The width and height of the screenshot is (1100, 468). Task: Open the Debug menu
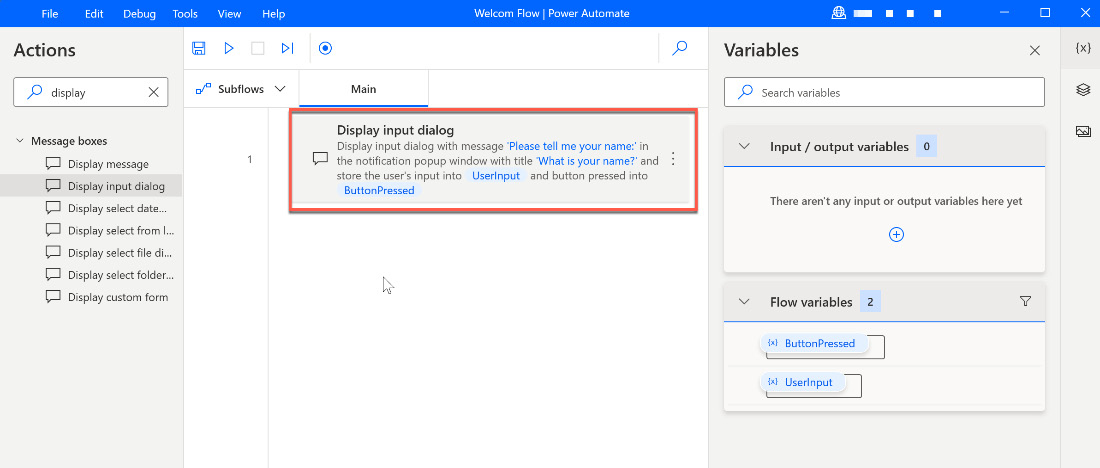coord(138,13)
